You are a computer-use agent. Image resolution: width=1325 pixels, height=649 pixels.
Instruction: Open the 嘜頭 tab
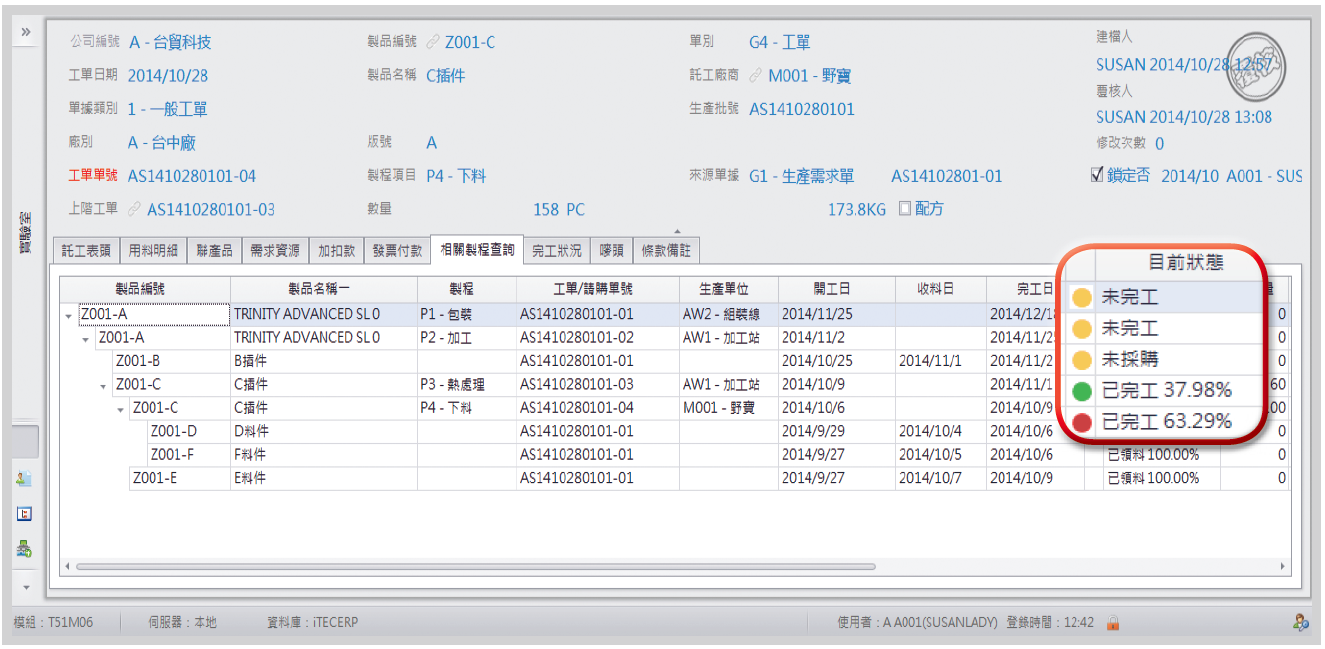click(x=611, y=250)
